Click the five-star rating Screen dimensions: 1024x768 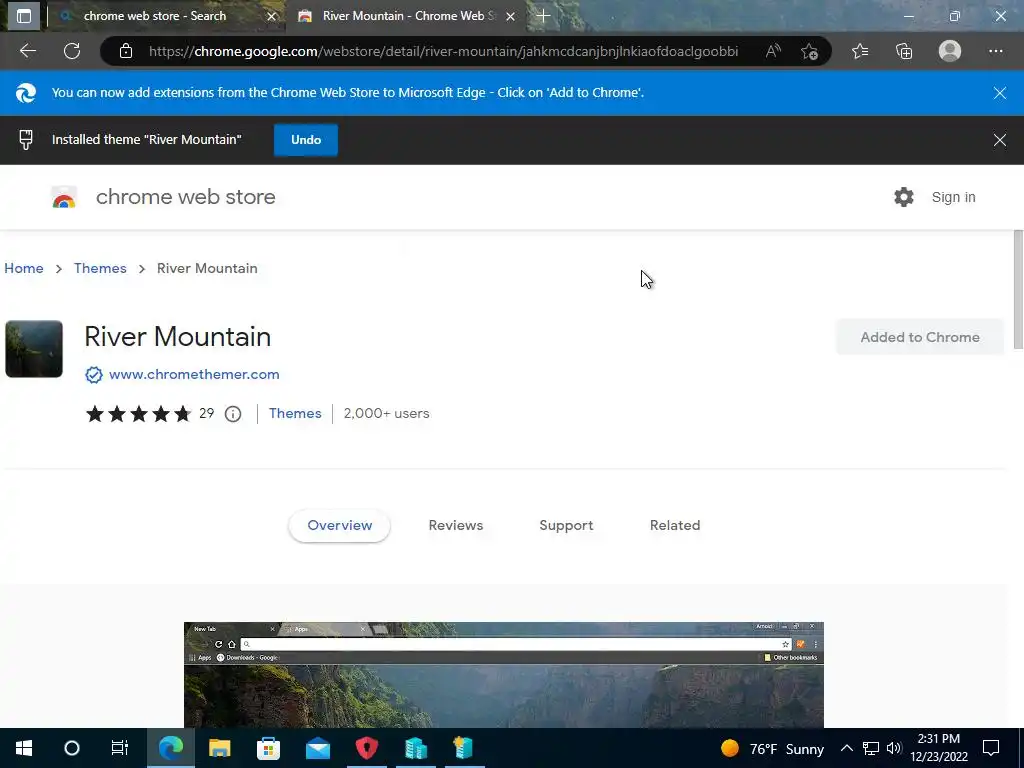point(138,413)
